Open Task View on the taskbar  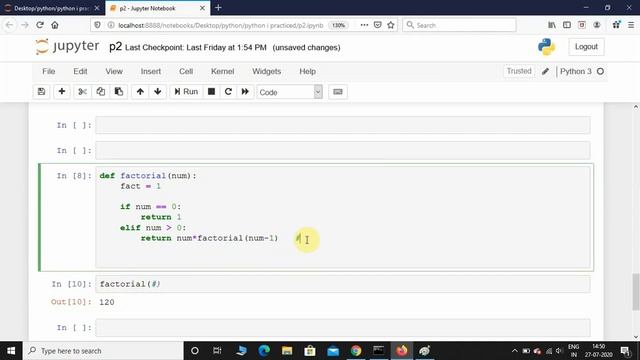[x=217, y=351]
